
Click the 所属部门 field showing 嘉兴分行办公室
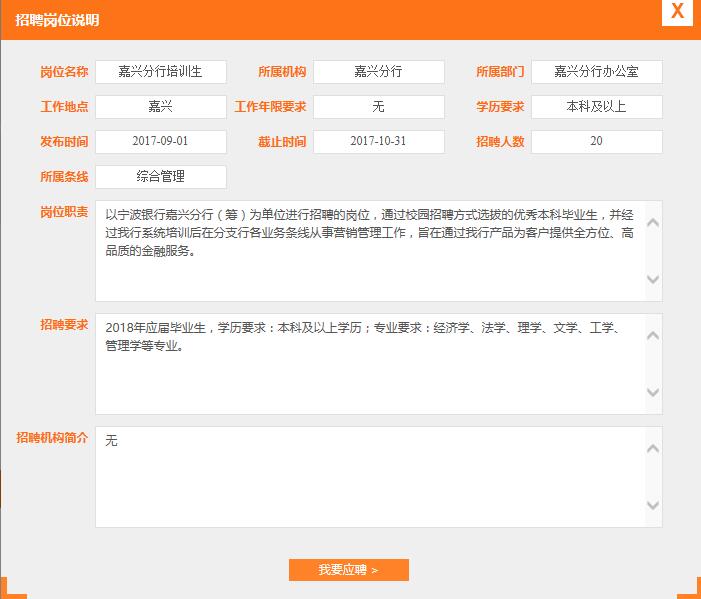[596, 72]
